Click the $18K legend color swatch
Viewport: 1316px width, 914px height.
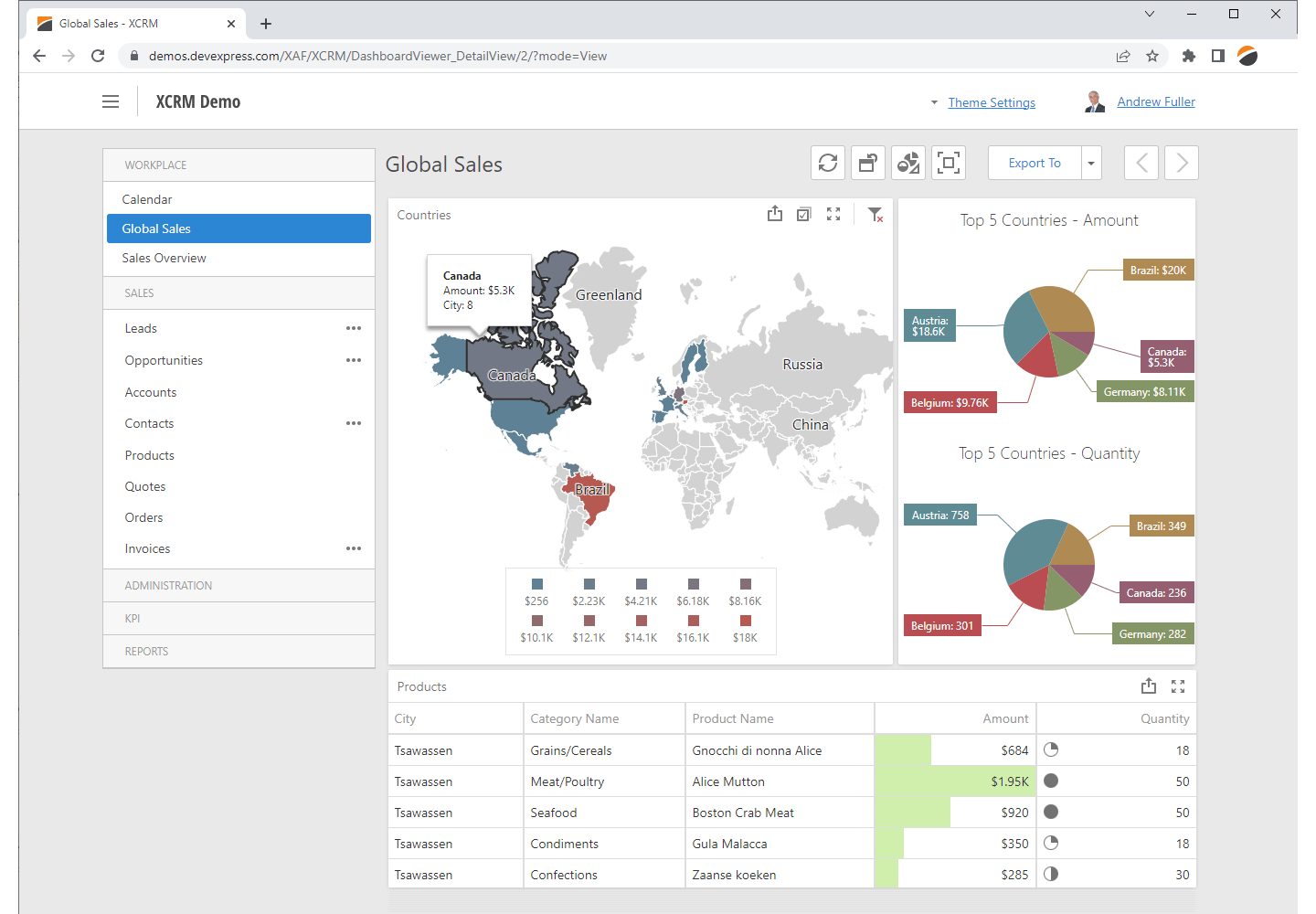[x=745, y=621]
